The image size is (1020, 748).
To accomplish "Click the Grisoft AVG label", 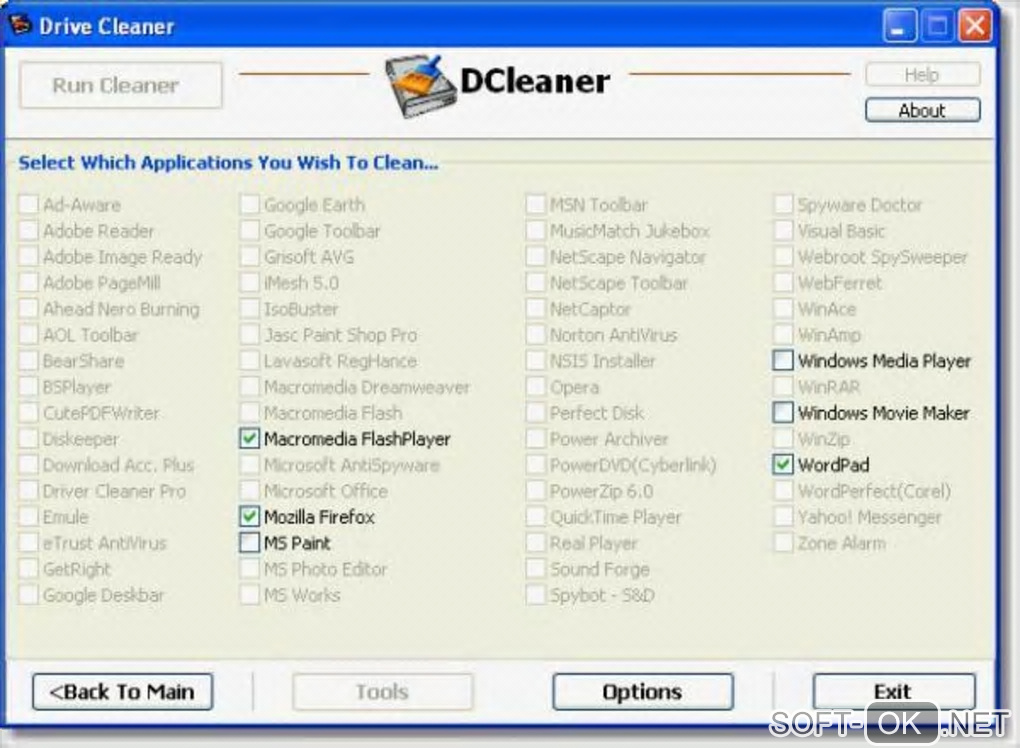I will (309, 257).
